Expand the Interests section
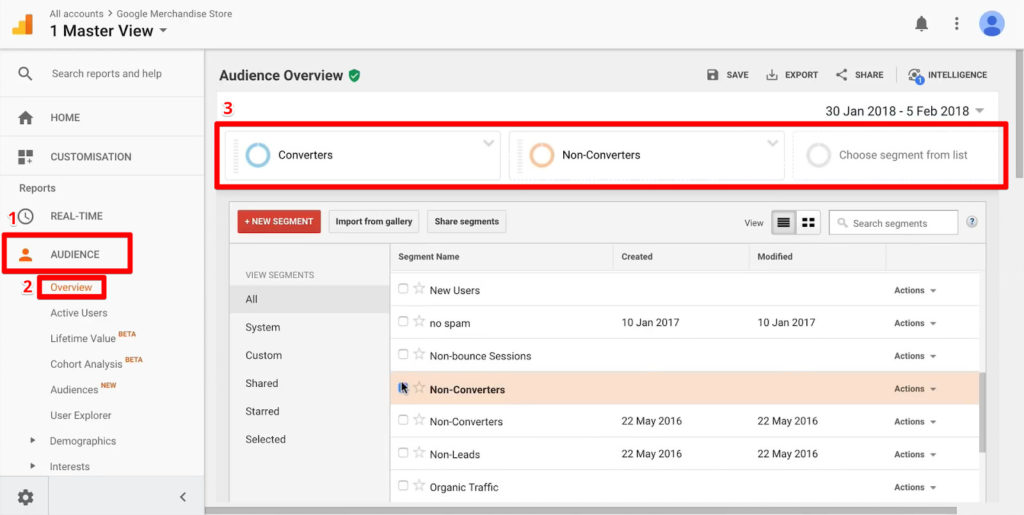The image size is (1024, 515). coord(33,466)
